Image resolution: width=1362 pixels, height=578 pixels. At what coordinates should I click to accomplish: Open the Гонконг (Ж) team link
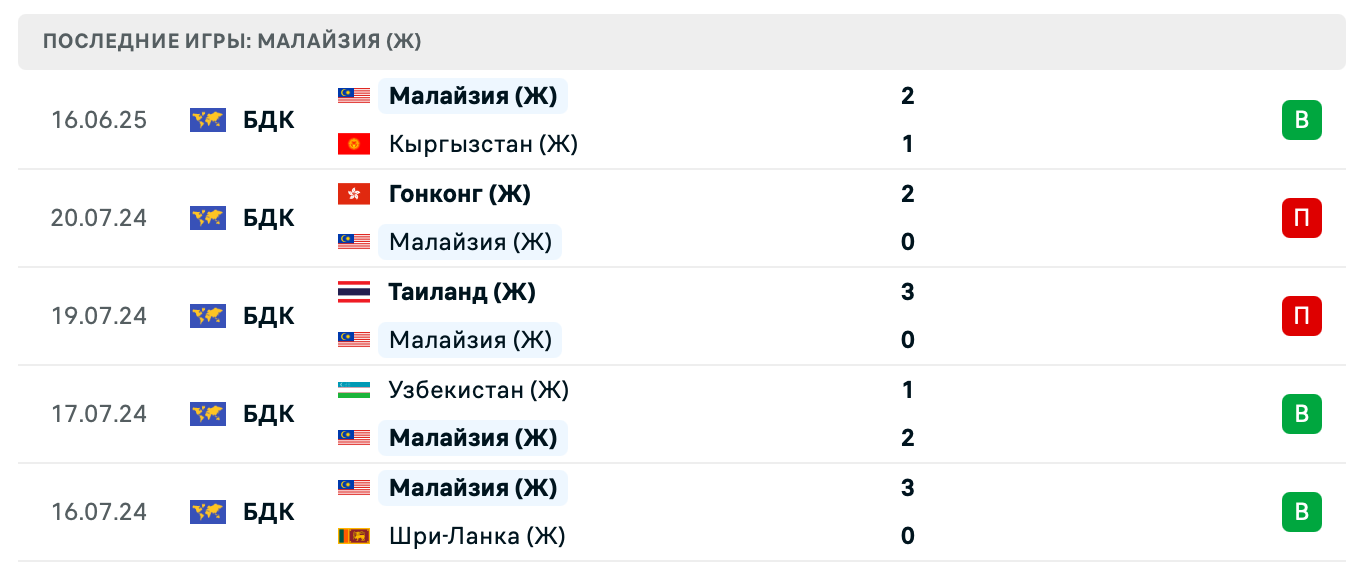pos(459,194)
